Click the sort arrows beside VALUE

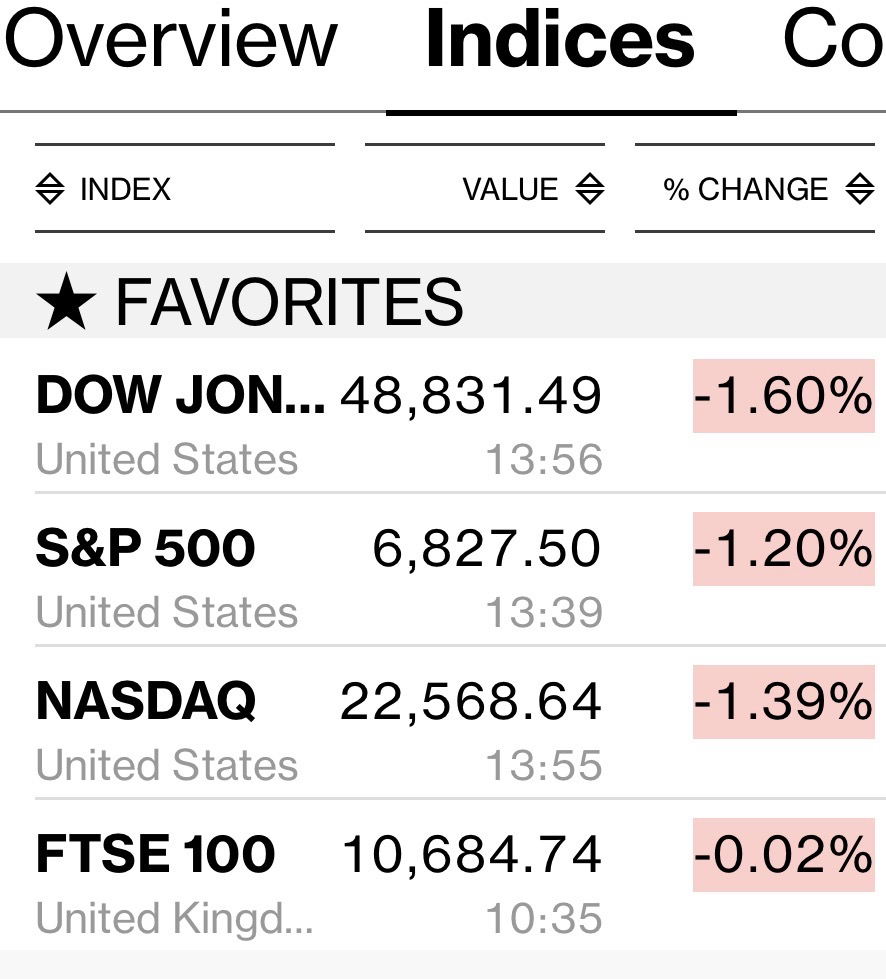point(590,189)
